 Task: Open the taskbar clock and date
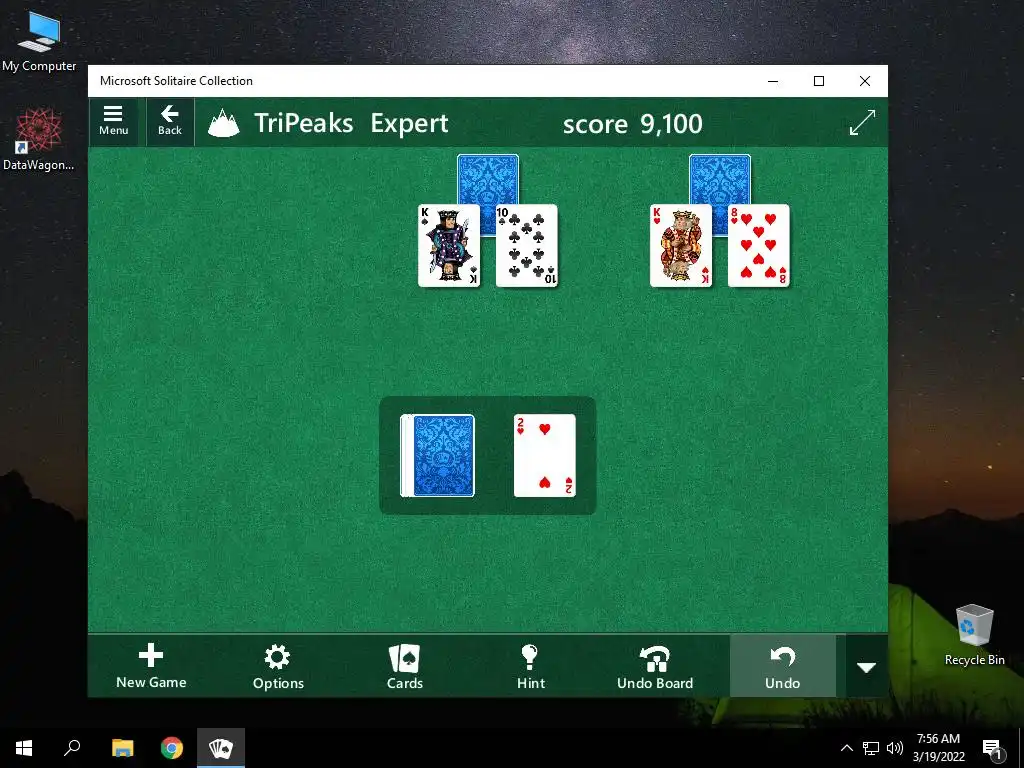click(938, 748)
